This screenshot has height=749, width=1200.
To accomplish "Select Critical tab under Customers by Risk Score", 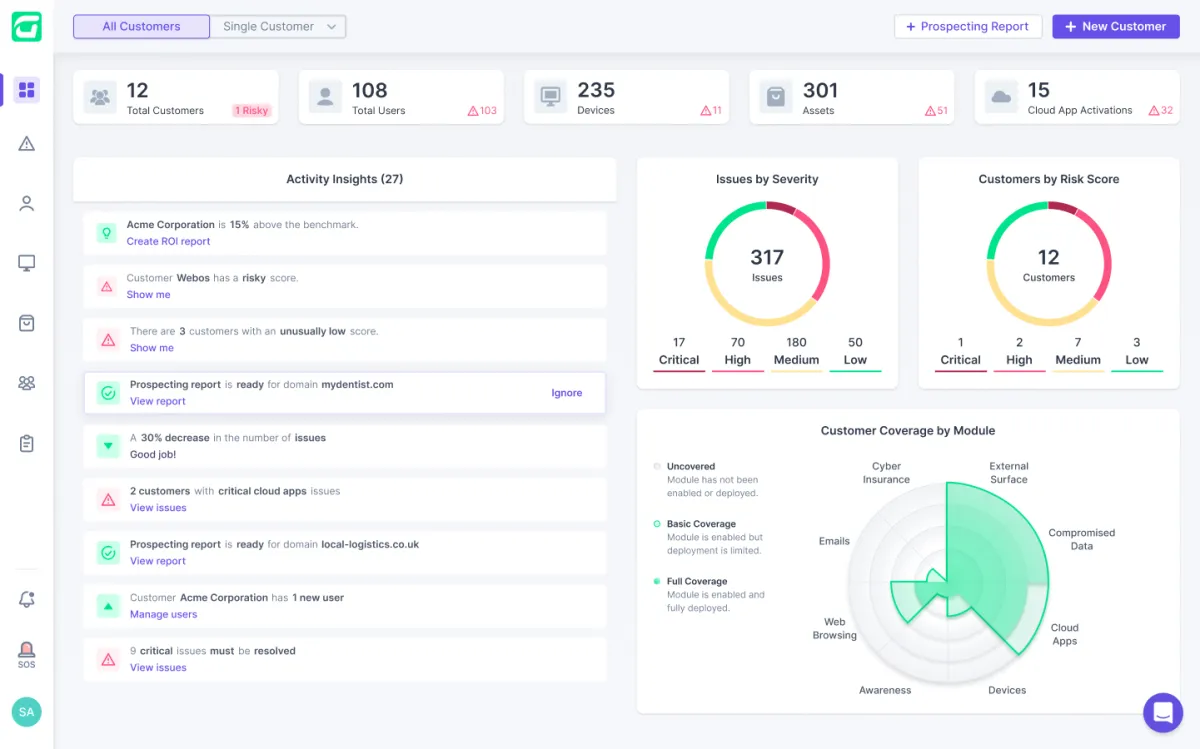I will (961, 352).
